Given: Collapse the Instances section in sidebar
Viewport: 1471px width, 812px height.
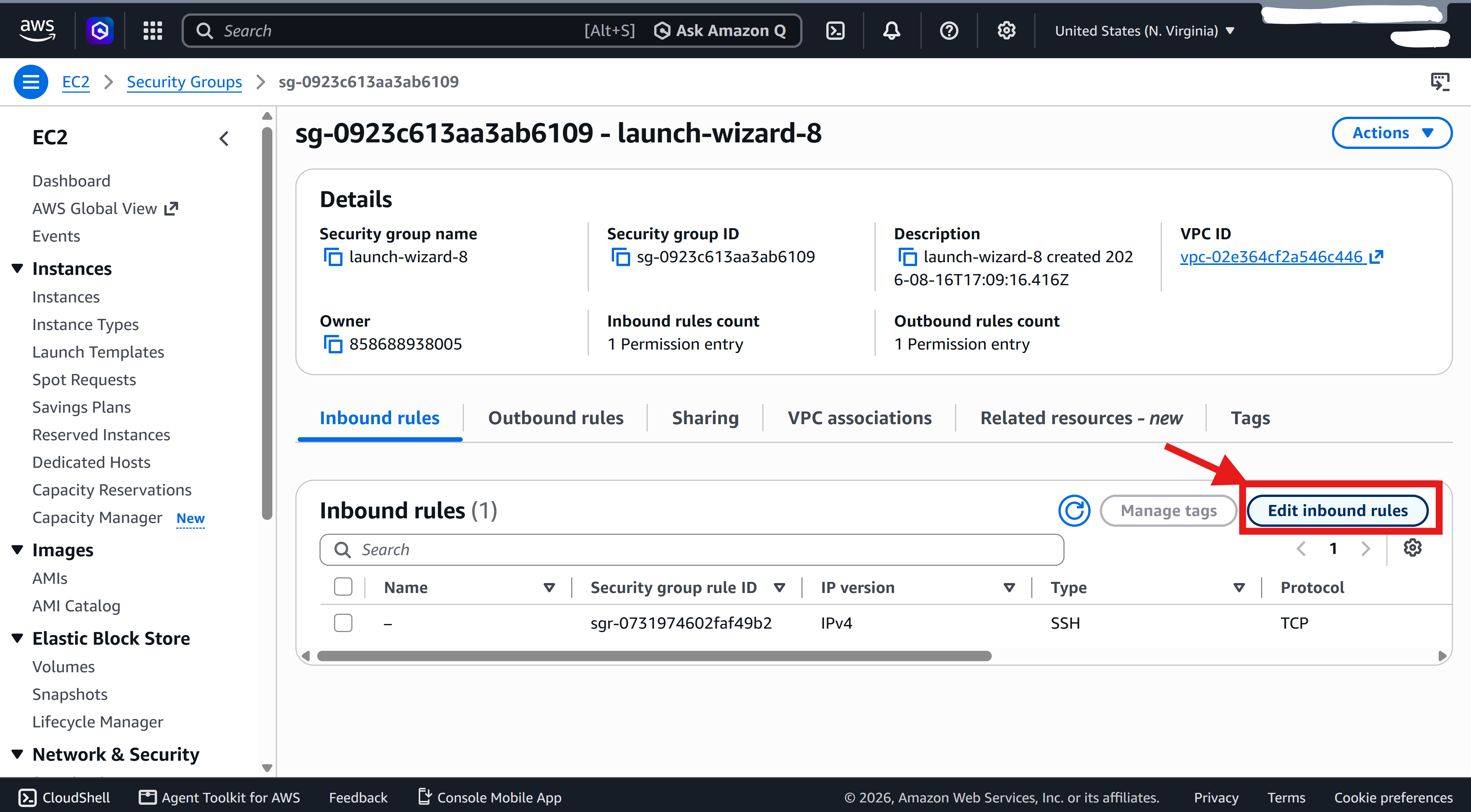Looking at the screenshot, I should click(x=18, y=268).
